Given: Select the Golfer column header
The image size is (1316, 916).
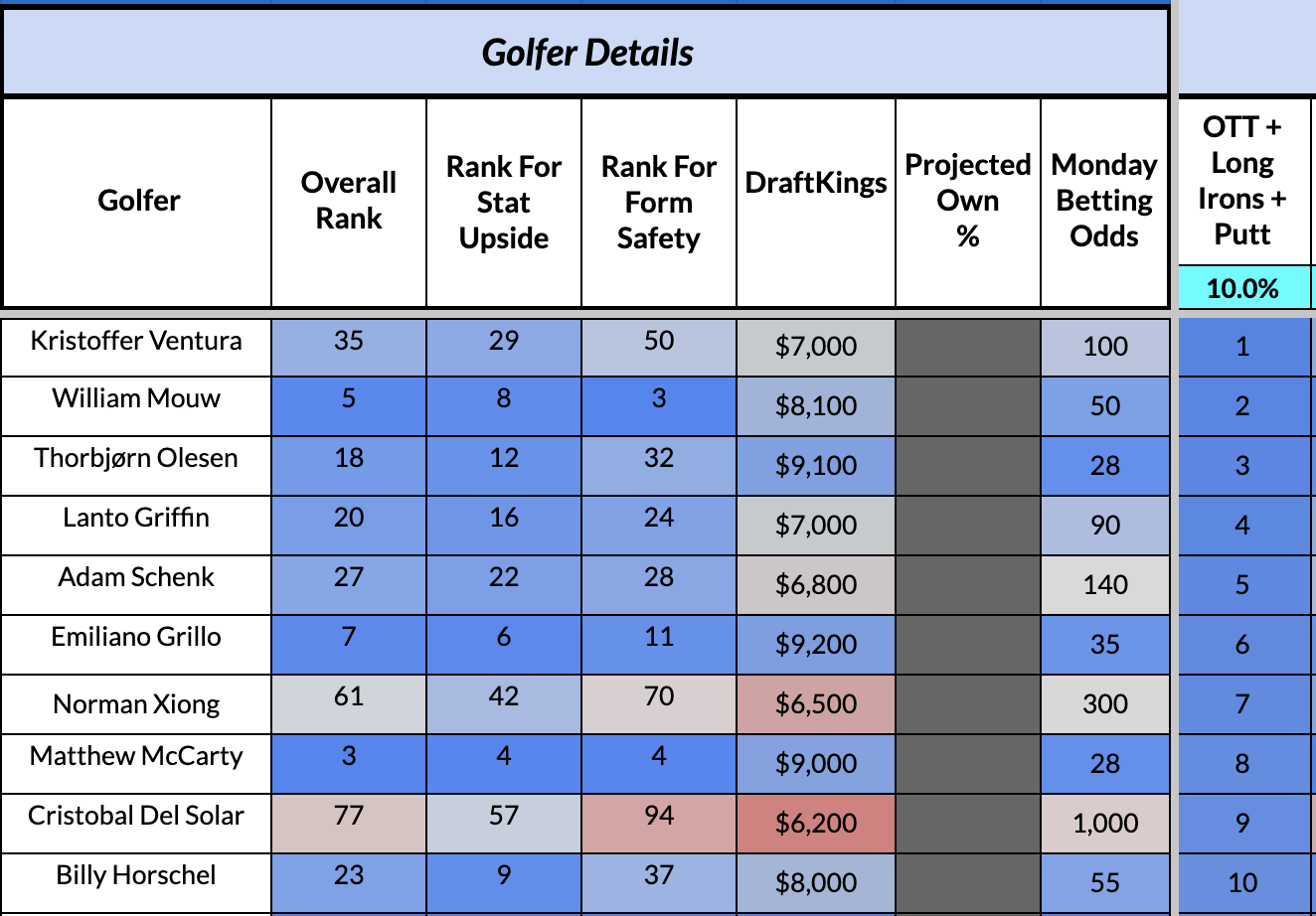Looking at the screenshot, I should pyautogui.click(x=138, y=201).
